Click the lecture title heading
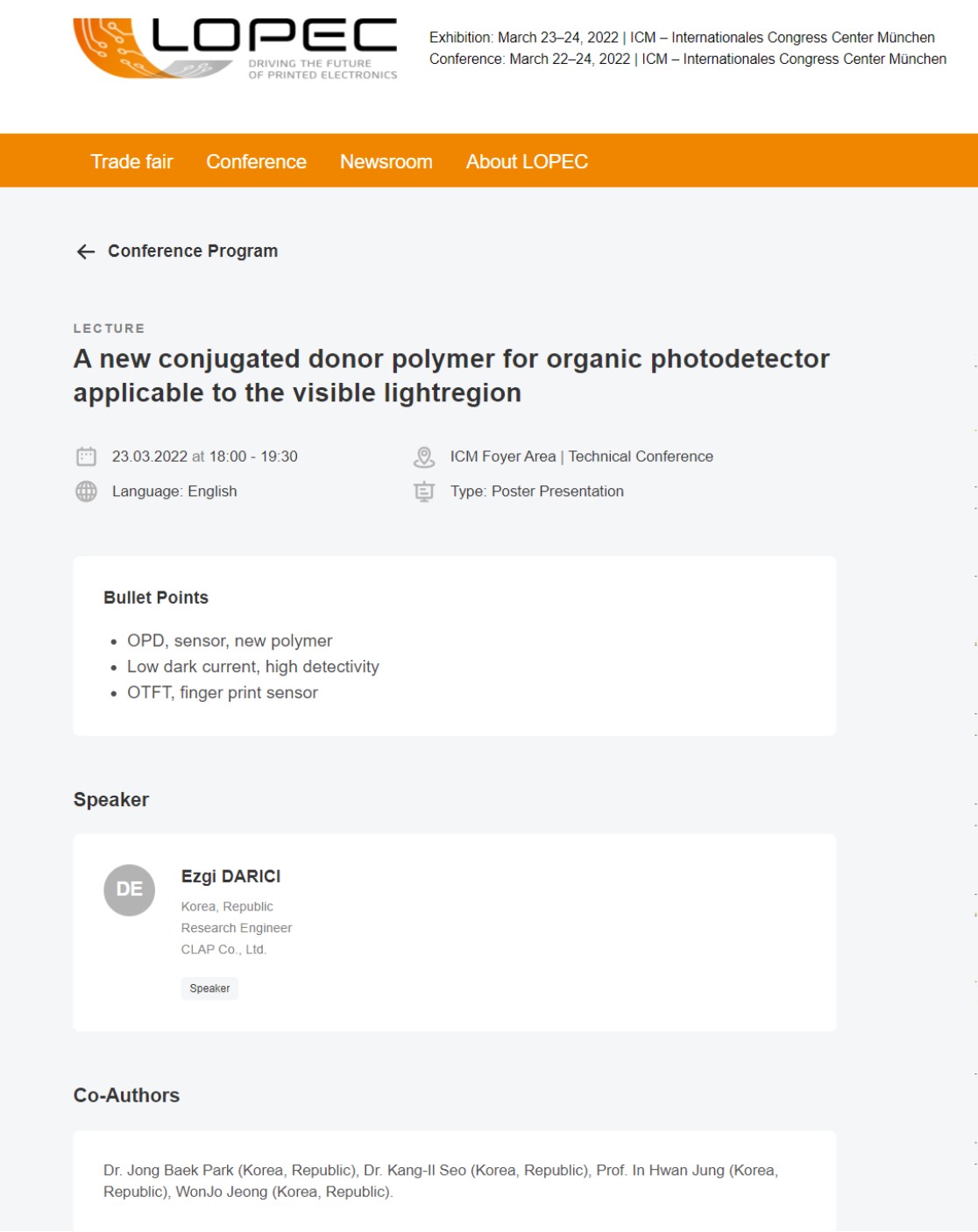Screen dimensions: 978x1232 click(451, 376)
